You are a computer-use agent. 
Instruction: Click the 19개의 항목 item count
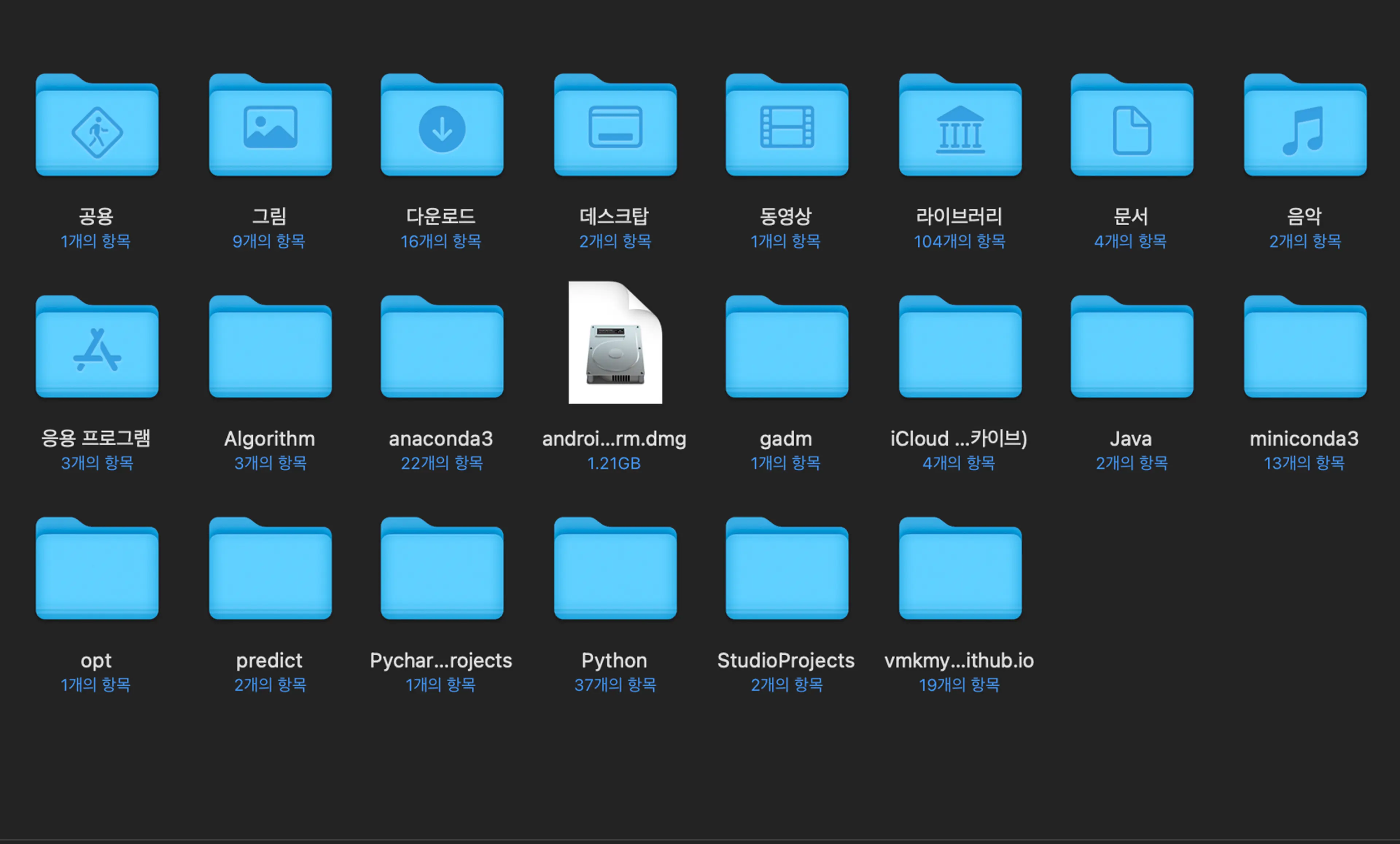tap(959, 685)
